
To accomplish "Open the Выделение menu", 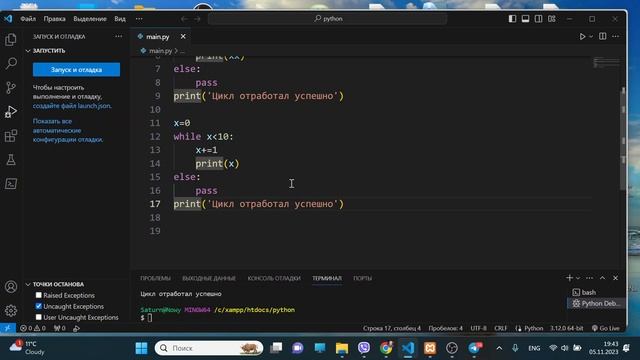I will tap(90, 19).
